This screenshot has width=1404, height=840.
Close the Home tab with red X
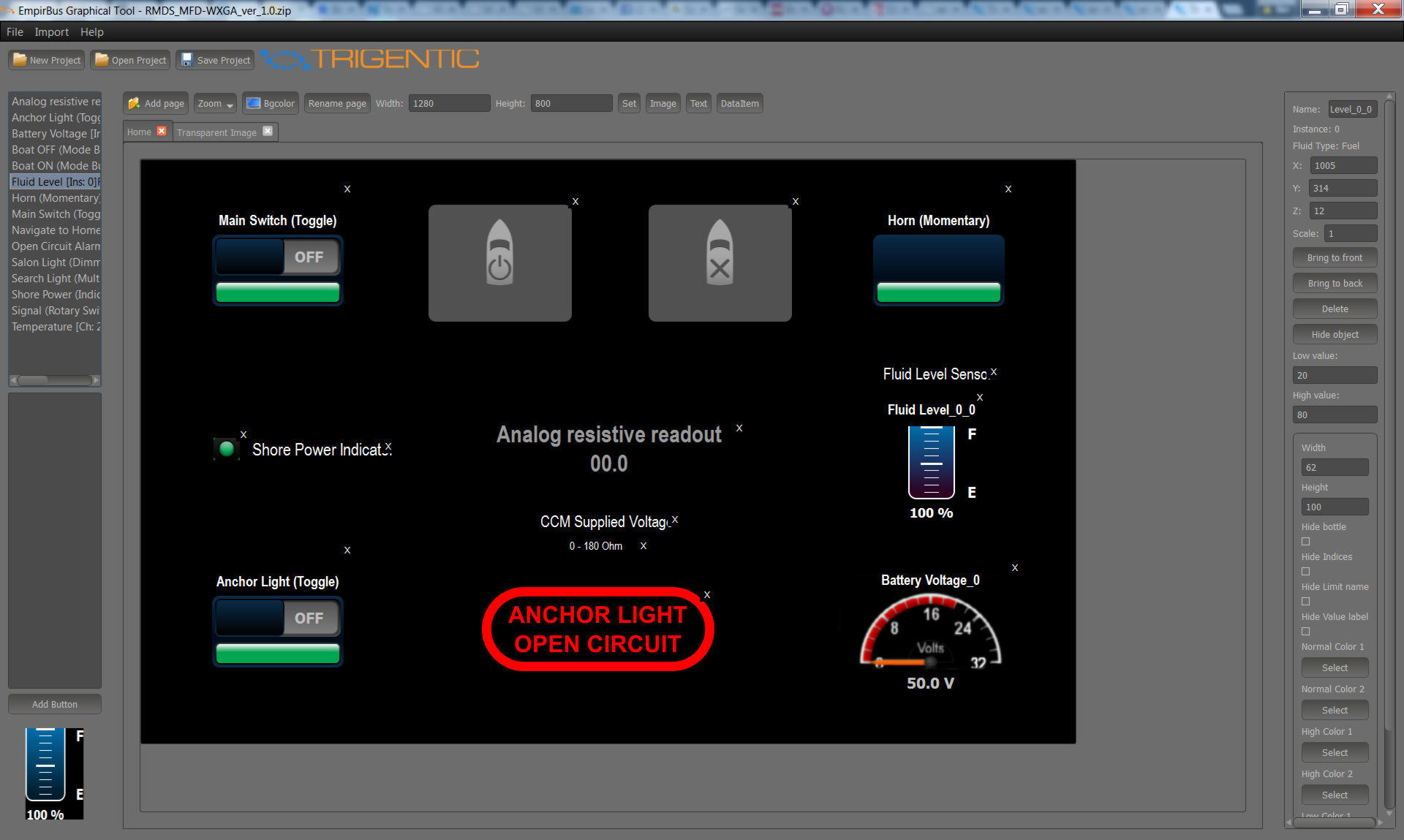[162, 131]
